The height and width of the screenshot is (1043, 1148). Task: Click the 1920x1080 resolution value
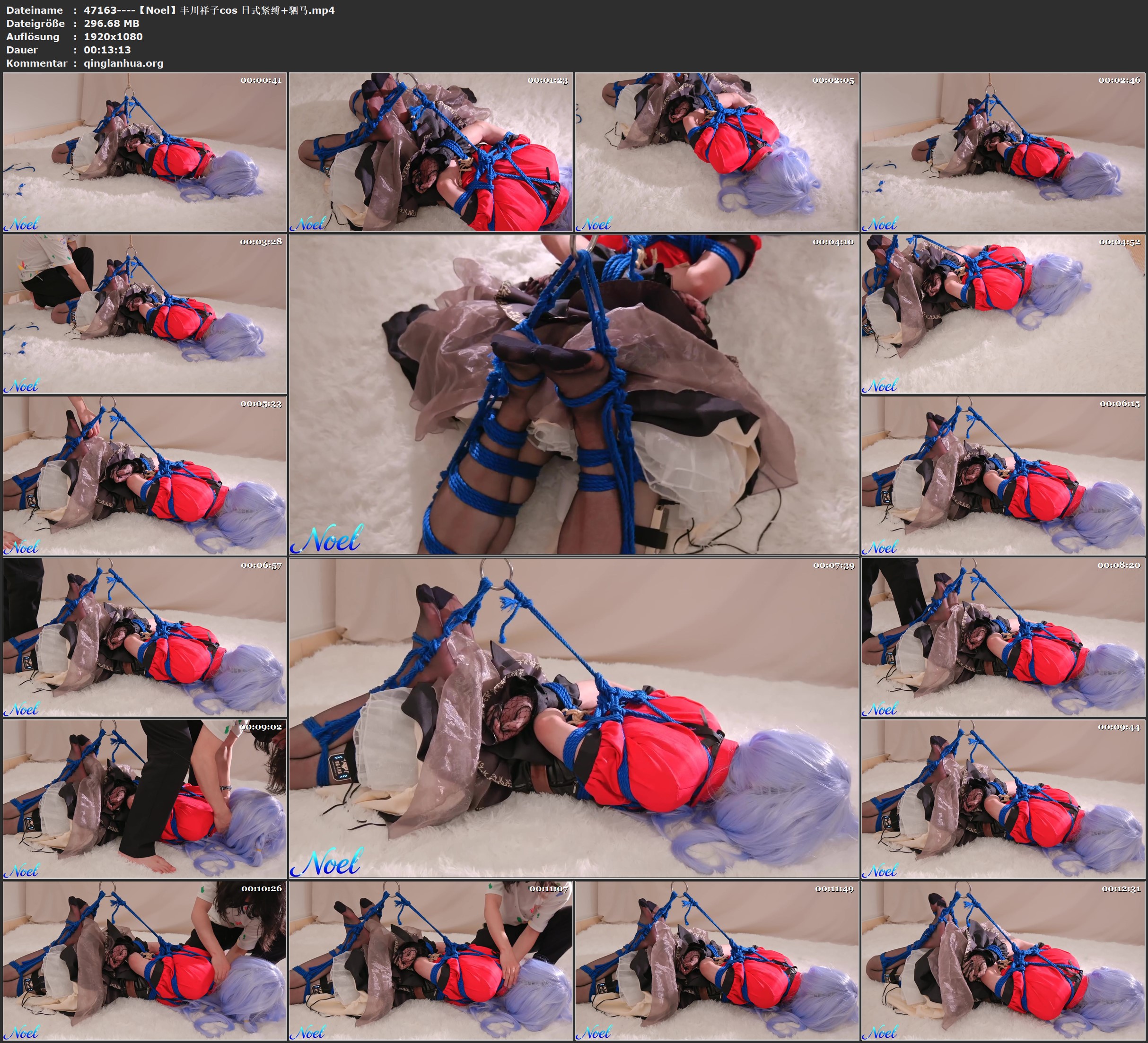click(113, 36)
